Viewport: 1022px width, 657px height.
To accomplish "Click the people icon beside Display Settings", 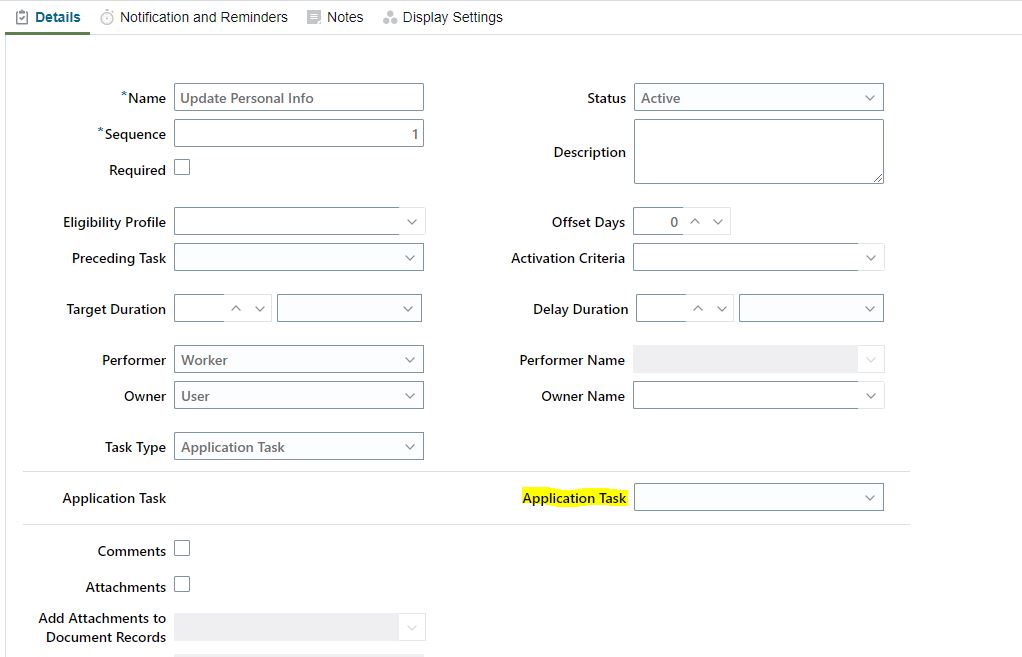I will pos(389,17).
